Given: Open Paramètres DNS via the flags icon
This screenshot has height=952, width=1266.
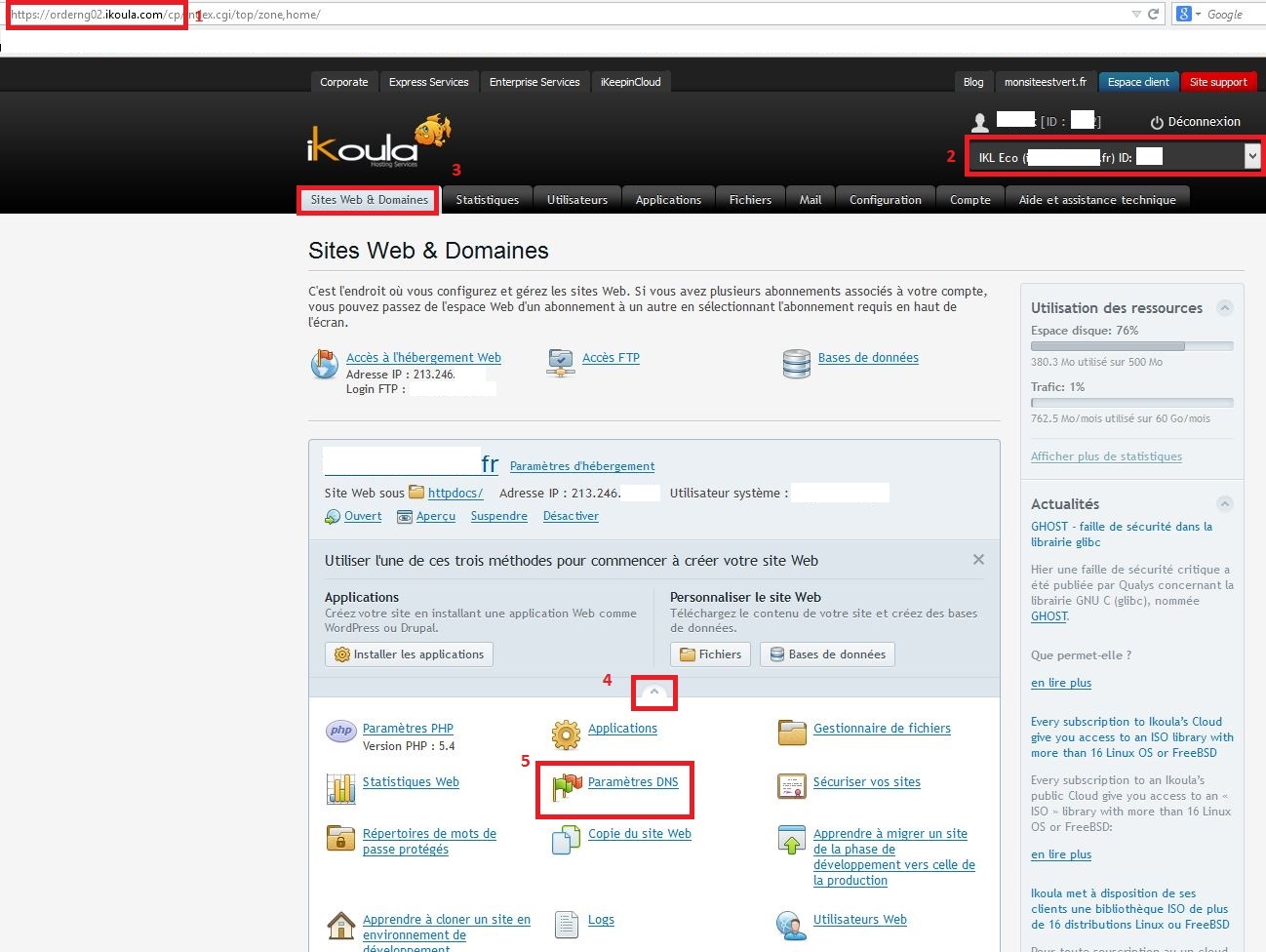Looking at the screenshot, I should pos(565,784).
